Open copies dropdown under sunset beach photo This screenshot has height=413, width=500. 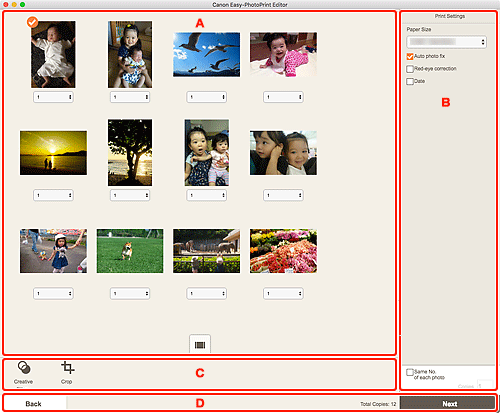(53, 195)
